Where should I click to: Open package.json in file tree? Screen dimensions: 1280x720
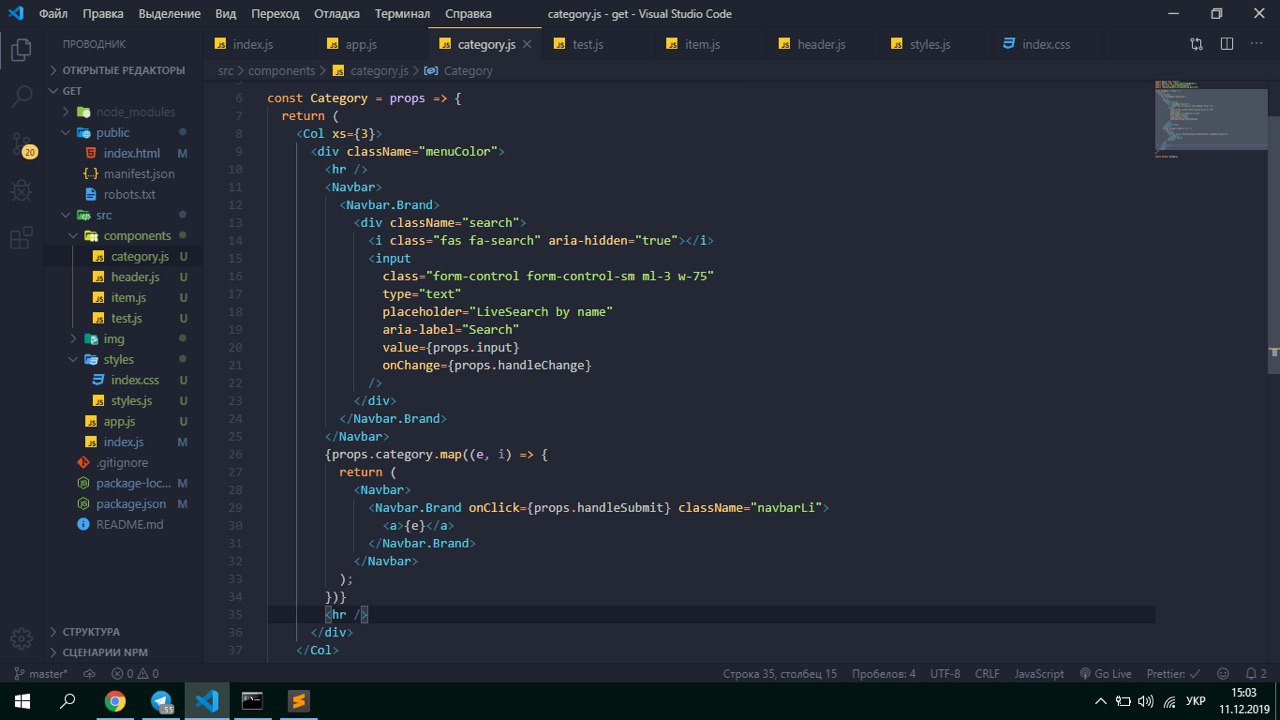(x=131, y=504)
